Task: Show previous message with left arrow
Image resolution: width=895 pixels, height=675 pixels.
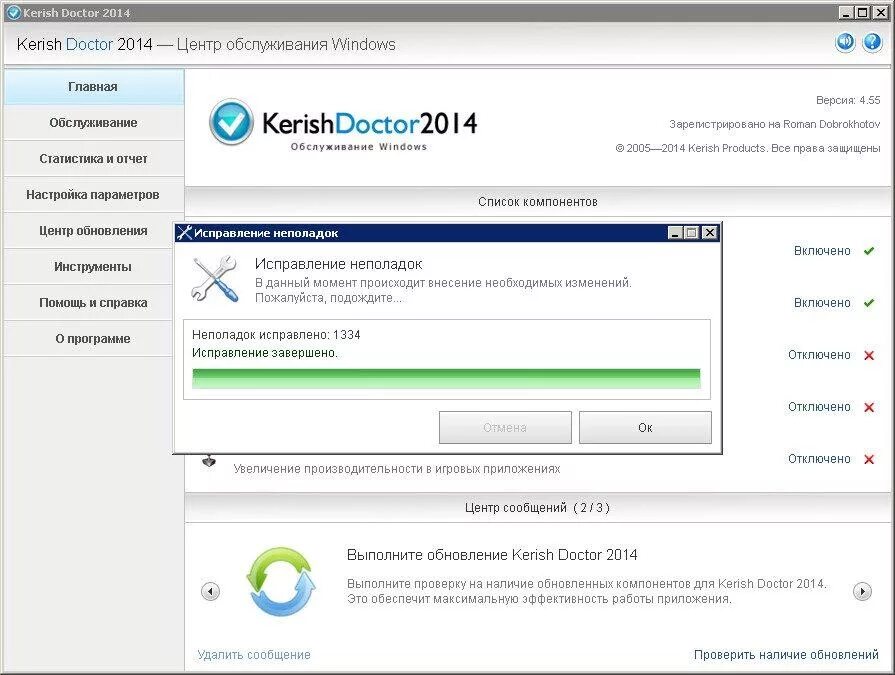Action: (x=211, y=591)
